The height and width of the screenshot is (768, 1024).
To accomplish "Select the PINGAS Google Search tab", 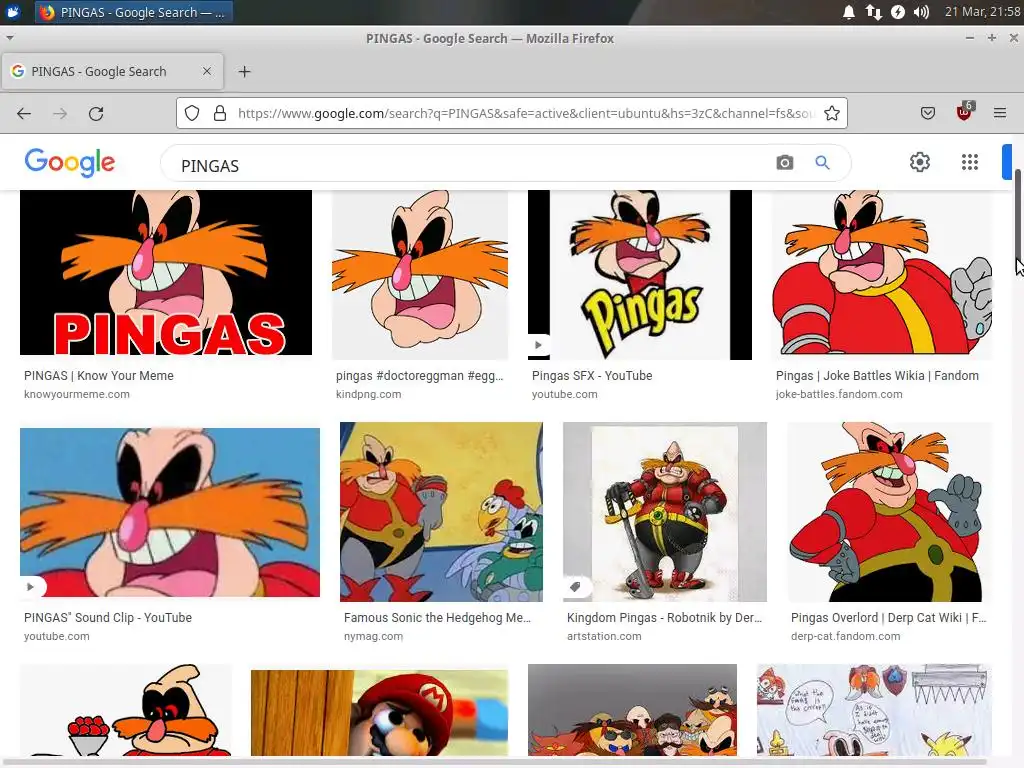I will (x=112, y=71).
